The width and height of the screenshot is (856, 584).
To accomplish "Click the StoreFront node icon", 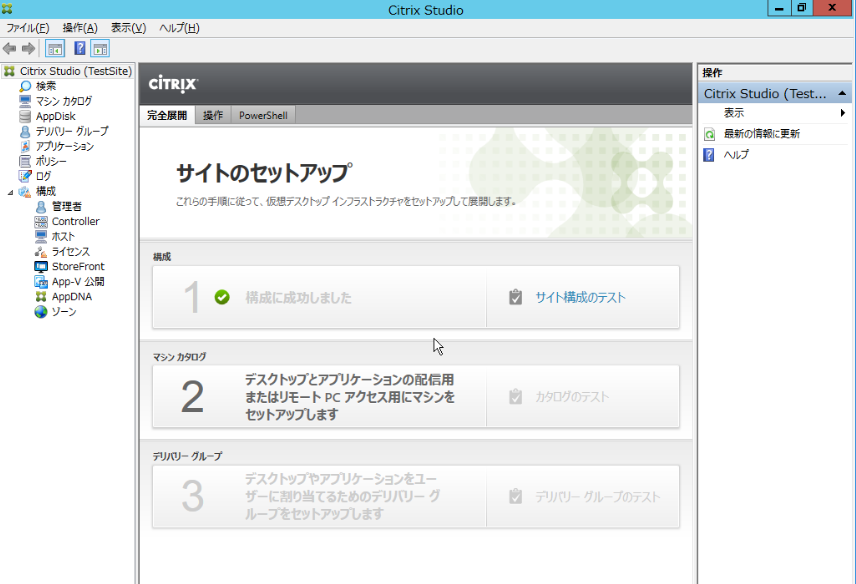I will pyautogui.click(x=41, y=266).
